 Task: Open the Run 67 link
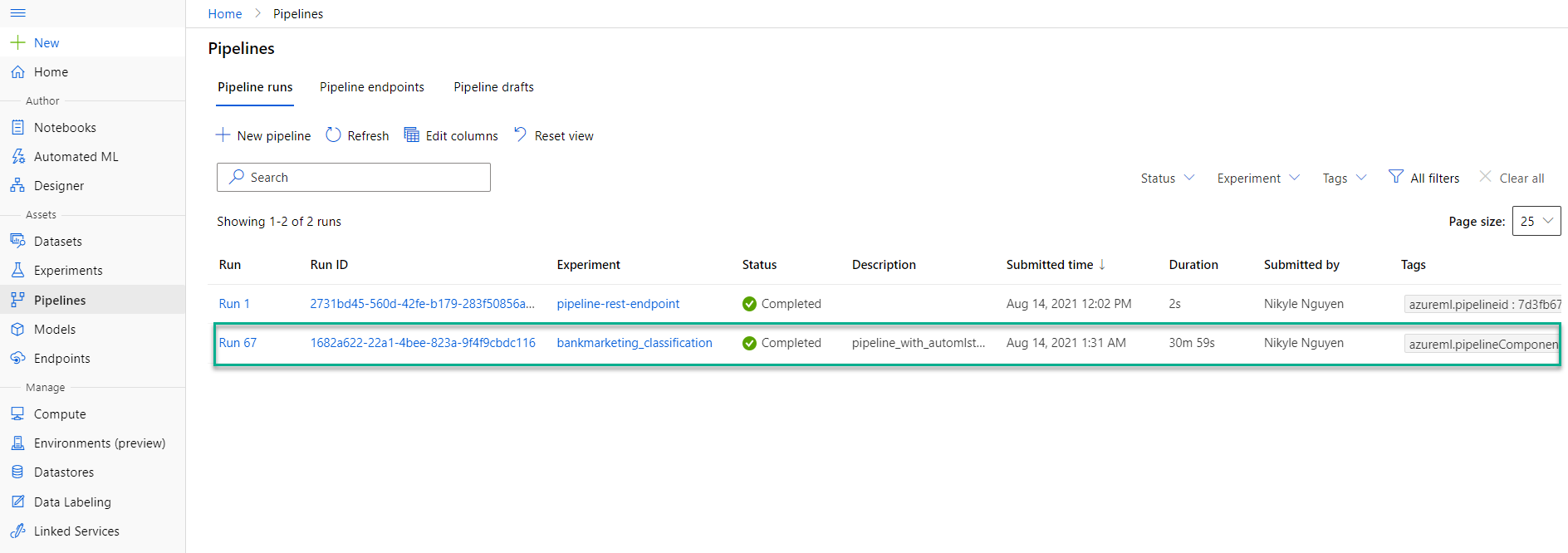tap(238, 343)
